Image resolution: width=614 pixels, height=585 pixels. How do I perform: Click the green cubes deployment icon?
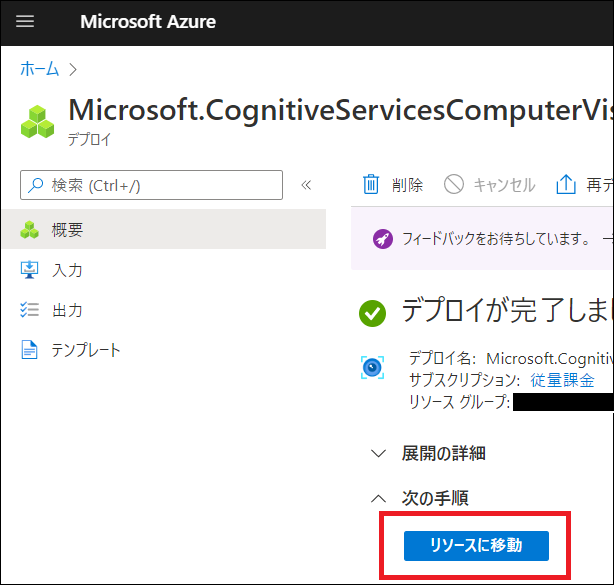click(38, 122)
